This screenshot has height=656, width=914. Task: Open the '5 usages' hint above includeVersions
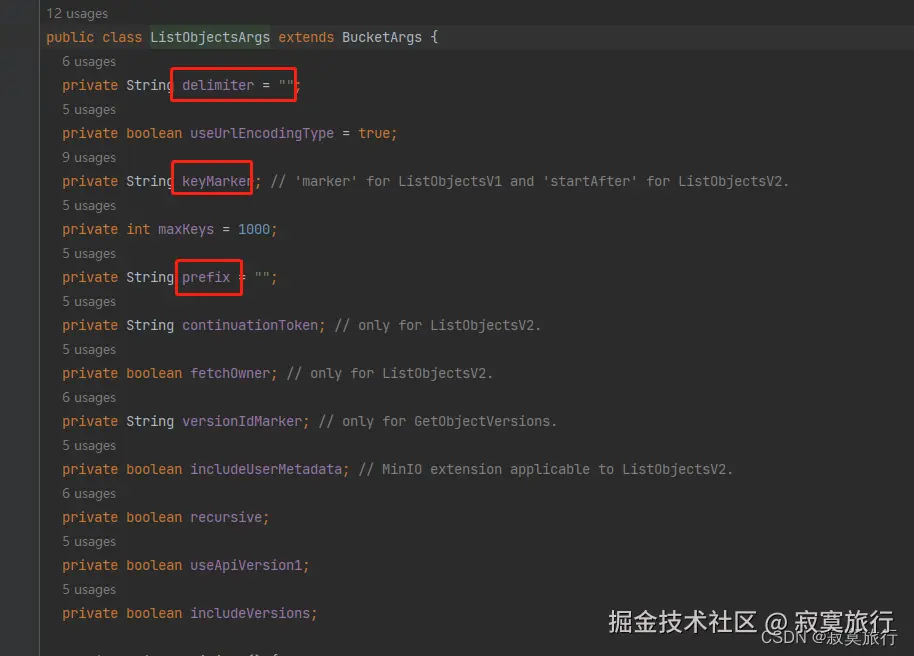(x=89, y=590)
